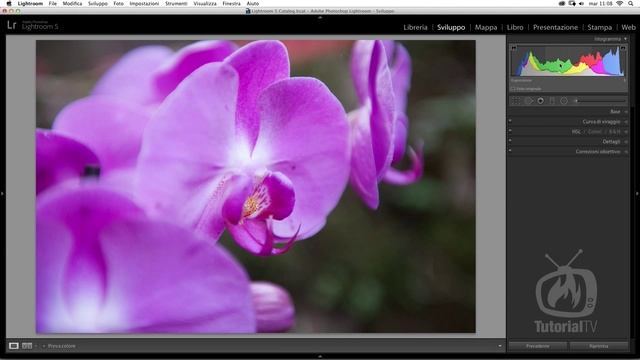Image resolution: width=640 pixels, height=360 pixels.
Task: Switch to HSL mode in panel header
Action: [576, 132]
